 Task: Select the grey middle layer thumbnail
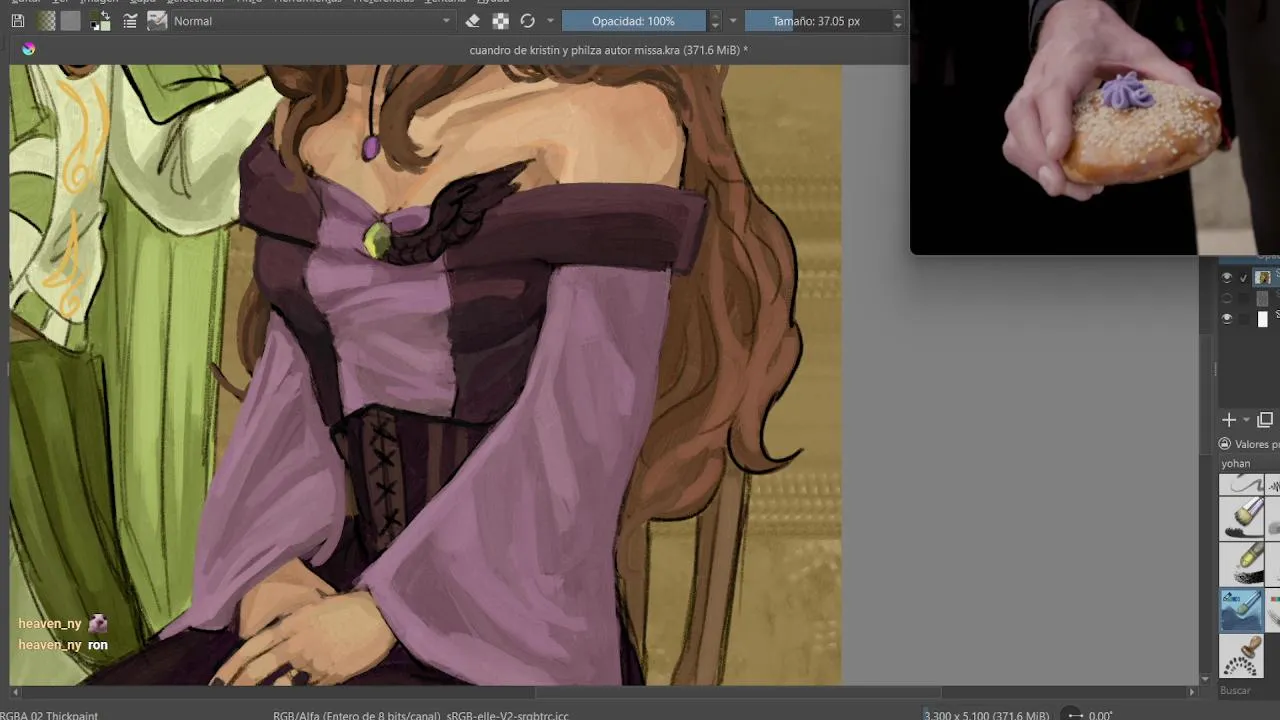pyautogui.click(x=1263, y=298)
